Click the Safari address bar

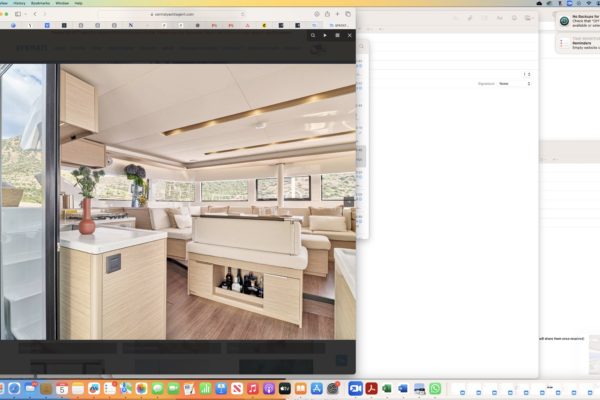pos(172,14)
